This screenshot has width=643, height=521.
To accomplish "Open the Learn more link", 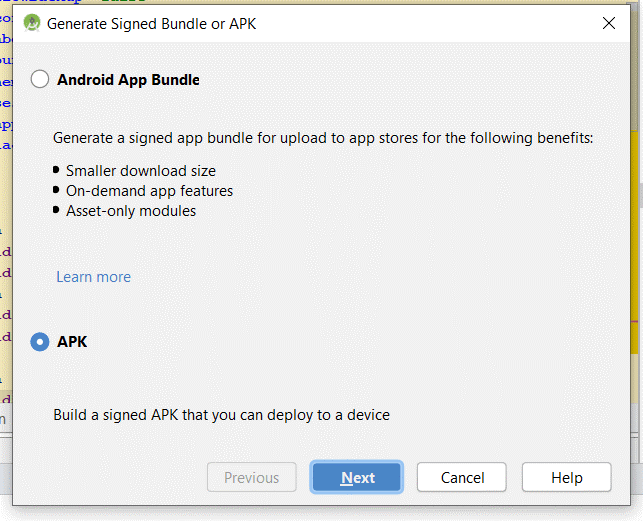I will 93,277.
